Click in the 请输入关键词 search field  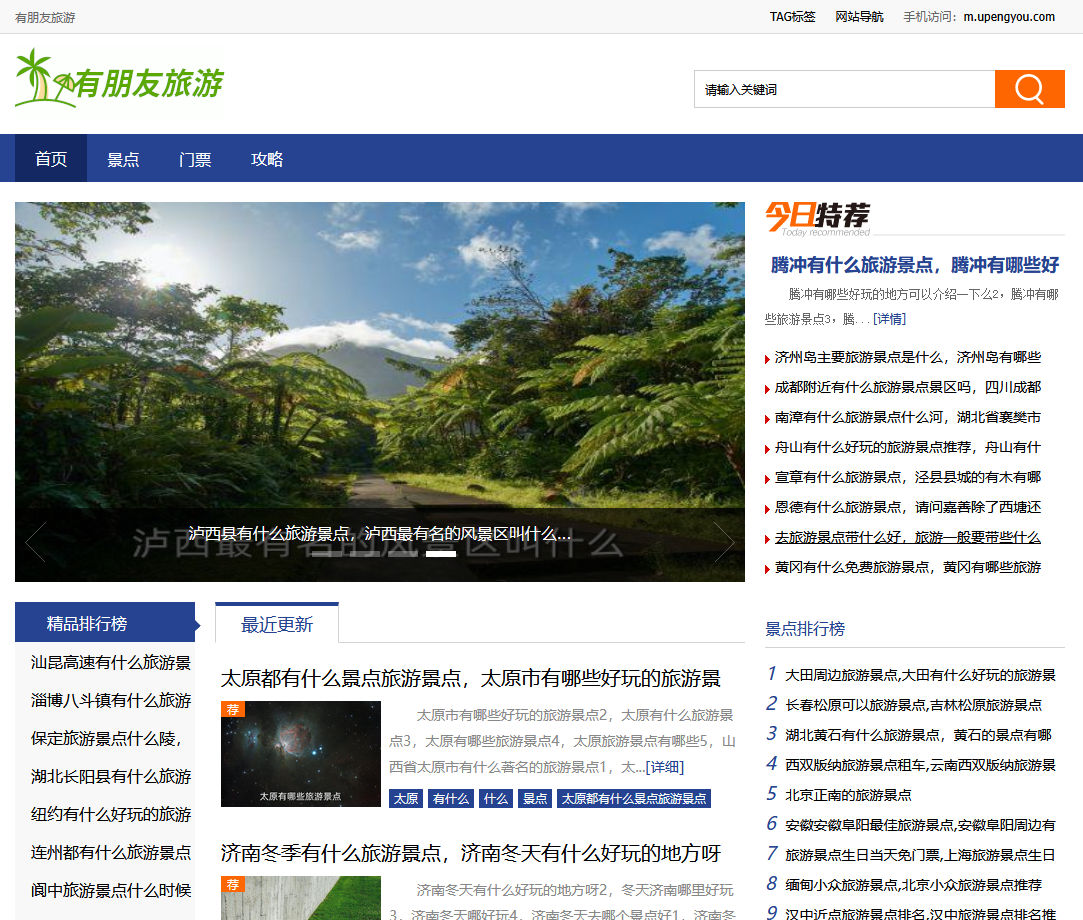coord(844,89)
